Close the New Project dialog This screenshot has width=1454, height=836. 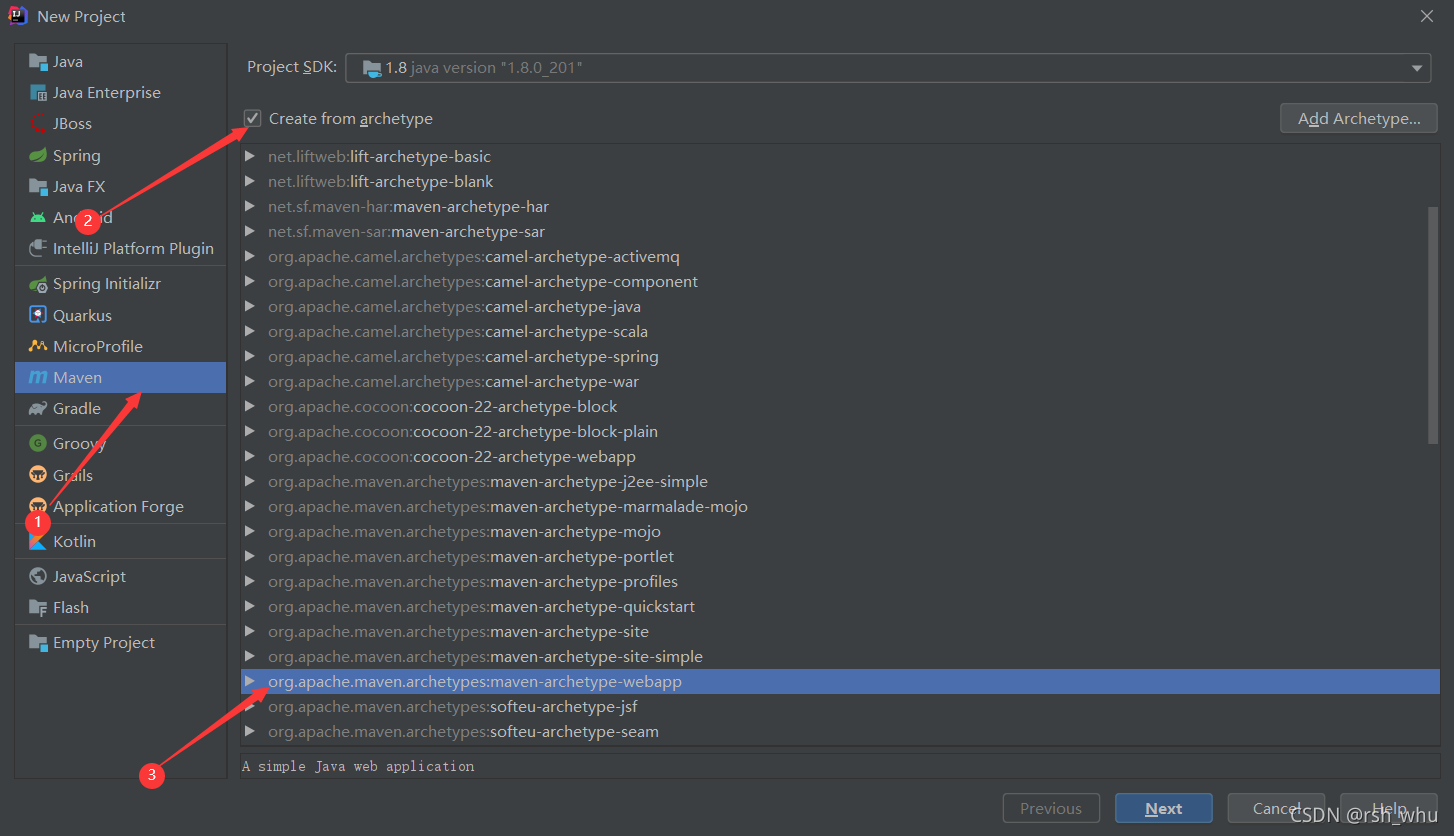(1427, 16)
